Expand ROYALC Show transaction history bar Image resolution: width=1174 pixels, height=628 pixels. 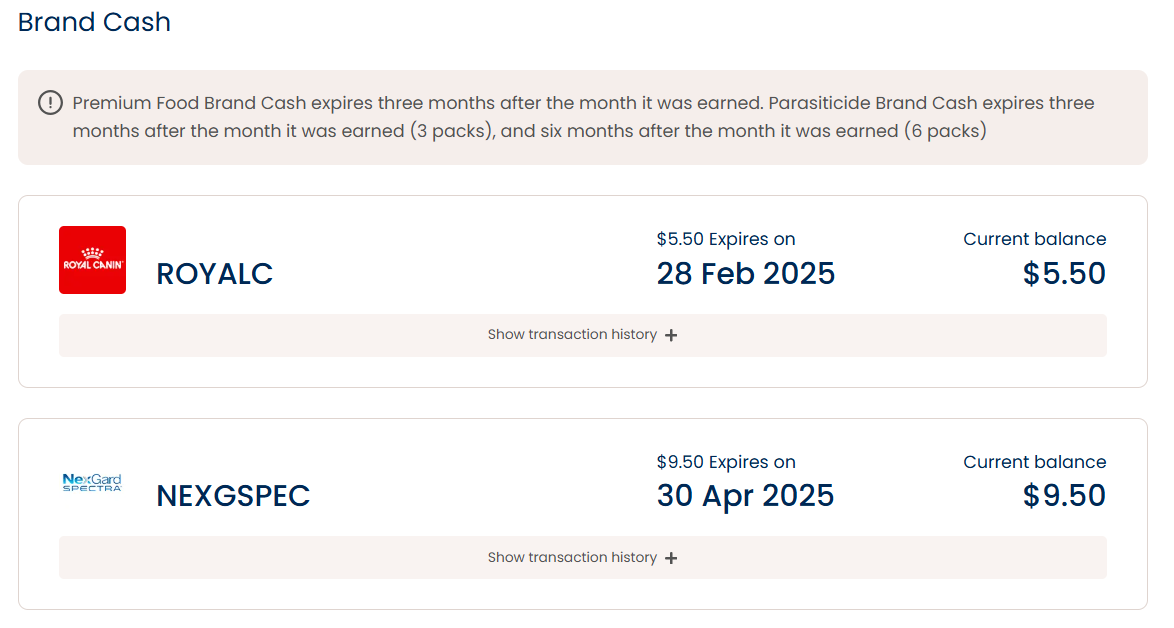[x=583, y=335]
